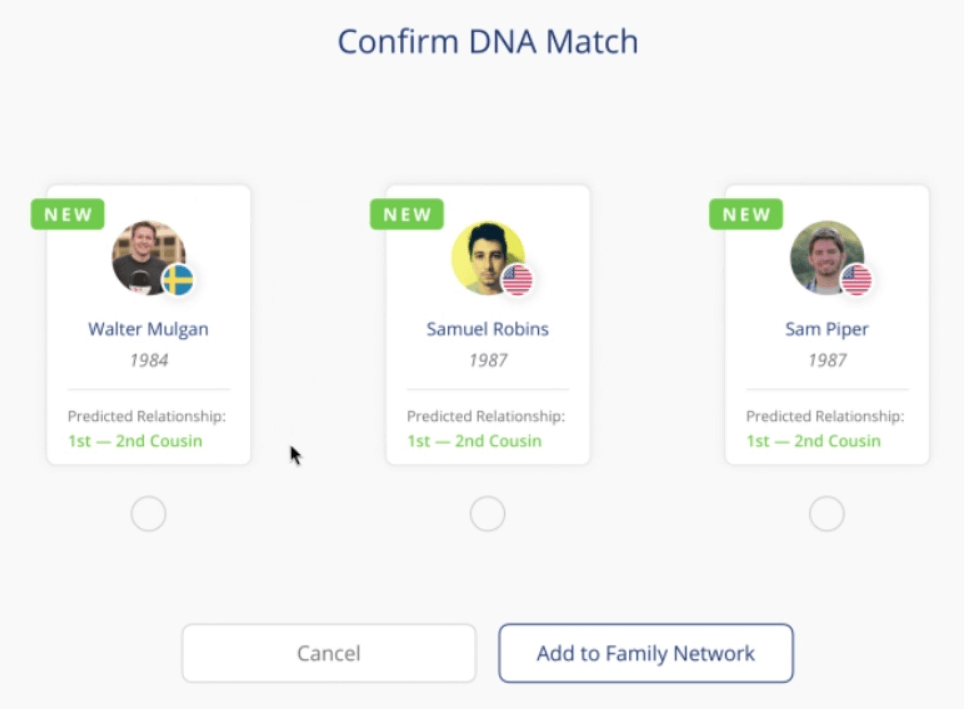Screen dimensions: 964x709
Task: Click the NEW badge on Sam Piper's card
Action: [745, 213]
